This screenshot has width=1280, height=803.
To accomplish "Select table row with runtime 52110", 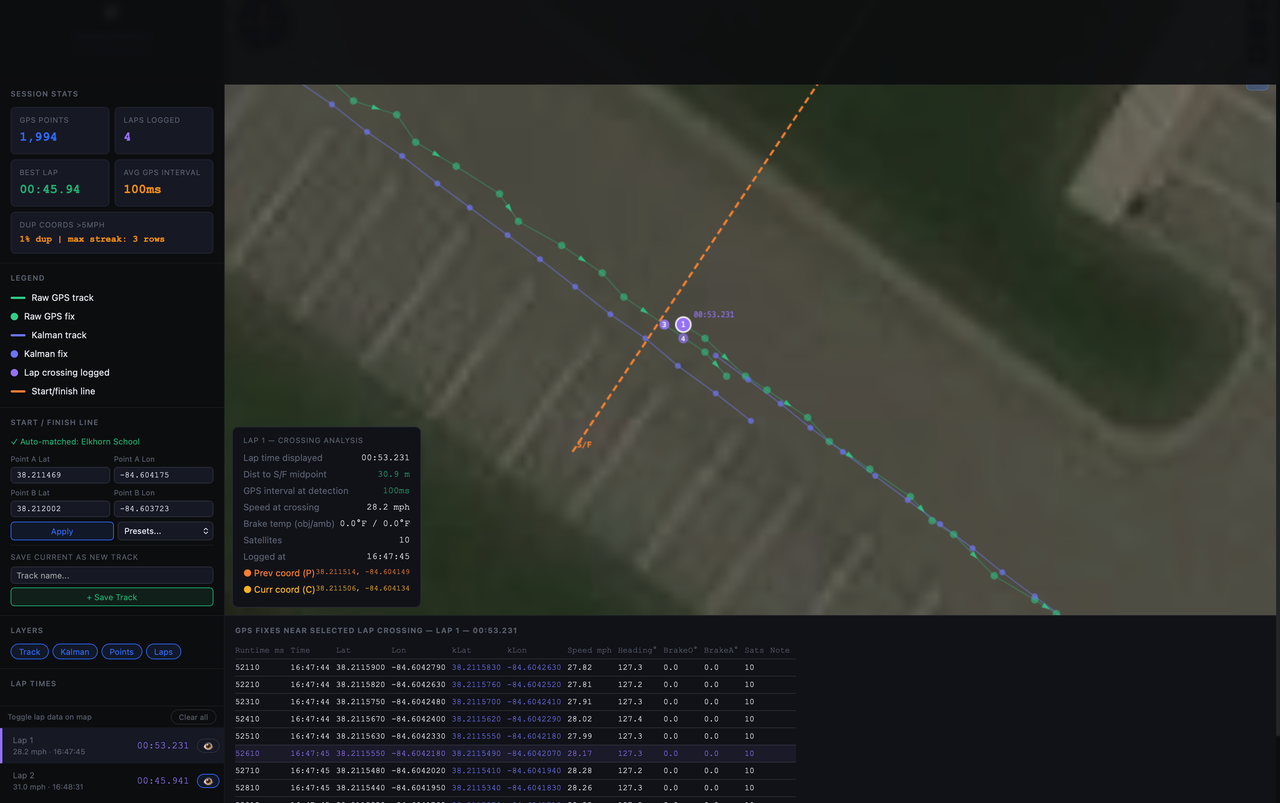I will click(515, 667).
